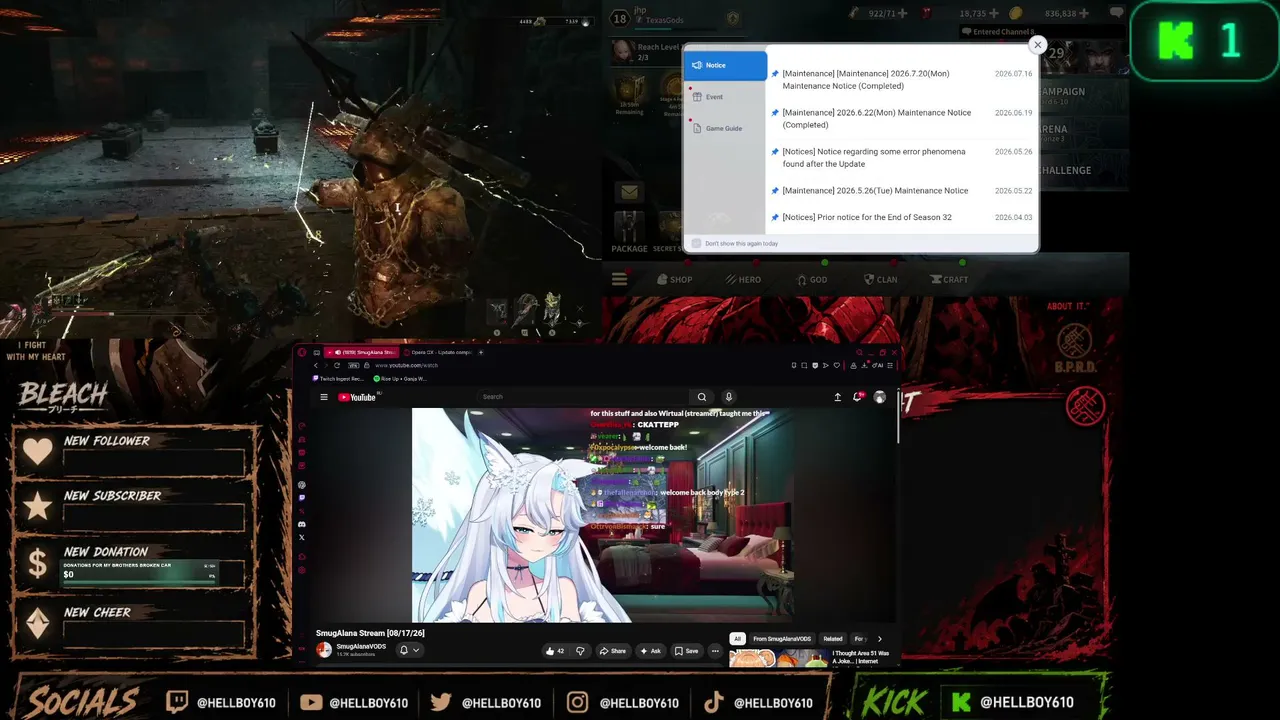The image size is (1280, 720).
Task: Select the From SmugAlanaVODS chip
Action: click(x=782, y=639)
